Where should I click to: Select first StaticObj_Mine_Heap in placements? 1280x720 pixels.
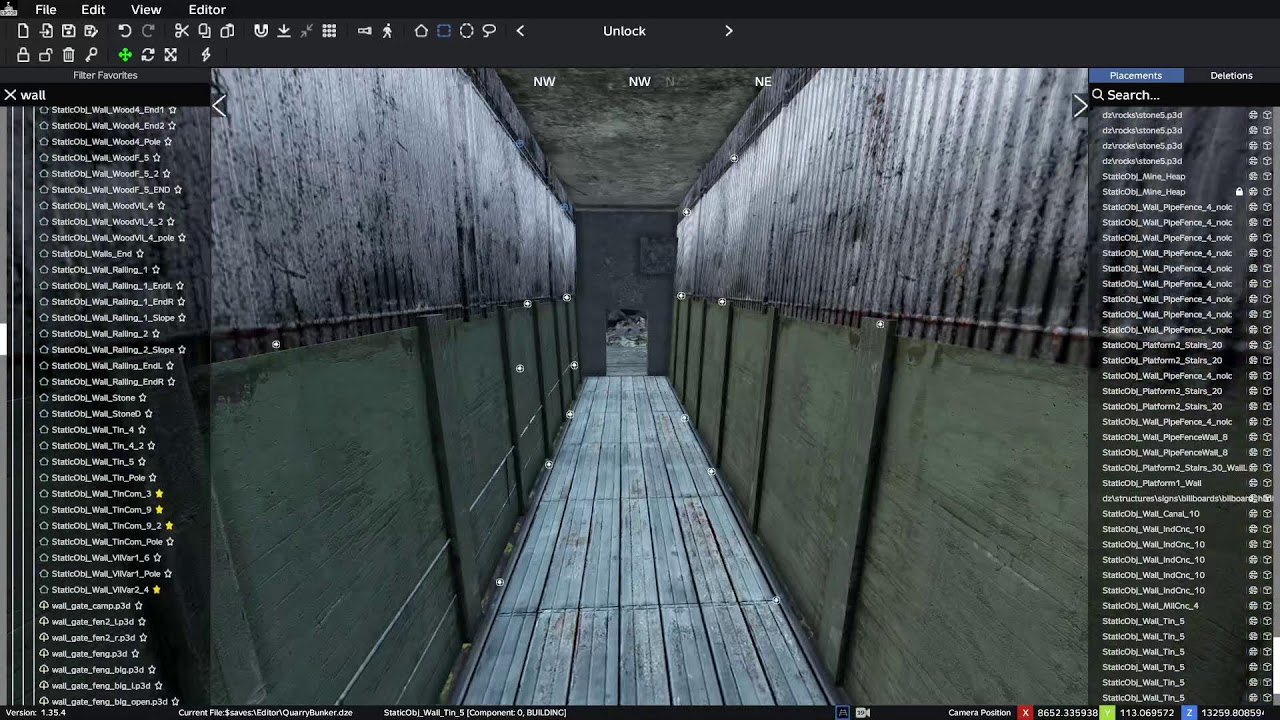tap(1143, 176)
